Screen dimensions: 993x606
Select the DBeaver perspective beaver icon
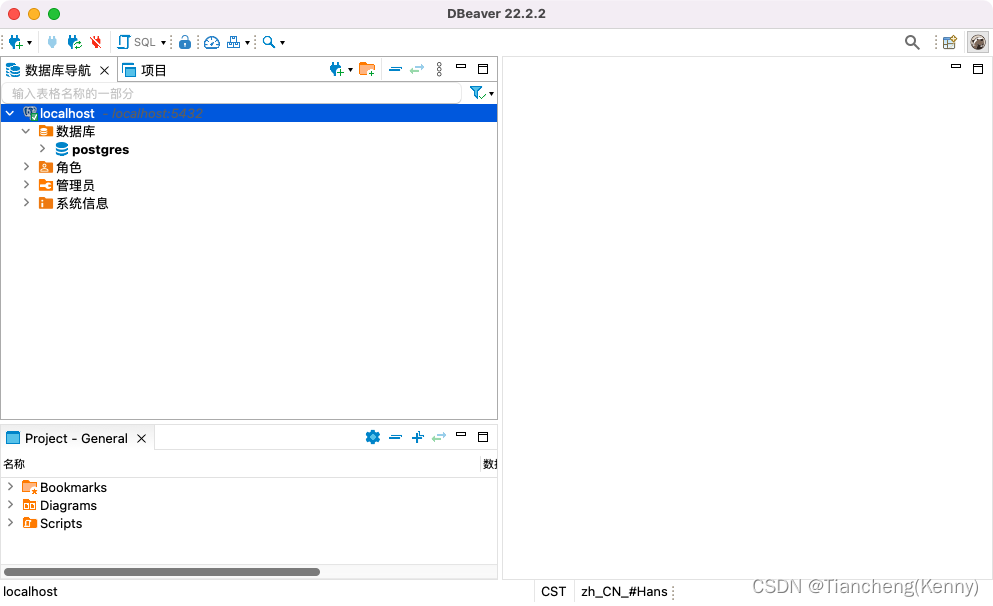978,42
